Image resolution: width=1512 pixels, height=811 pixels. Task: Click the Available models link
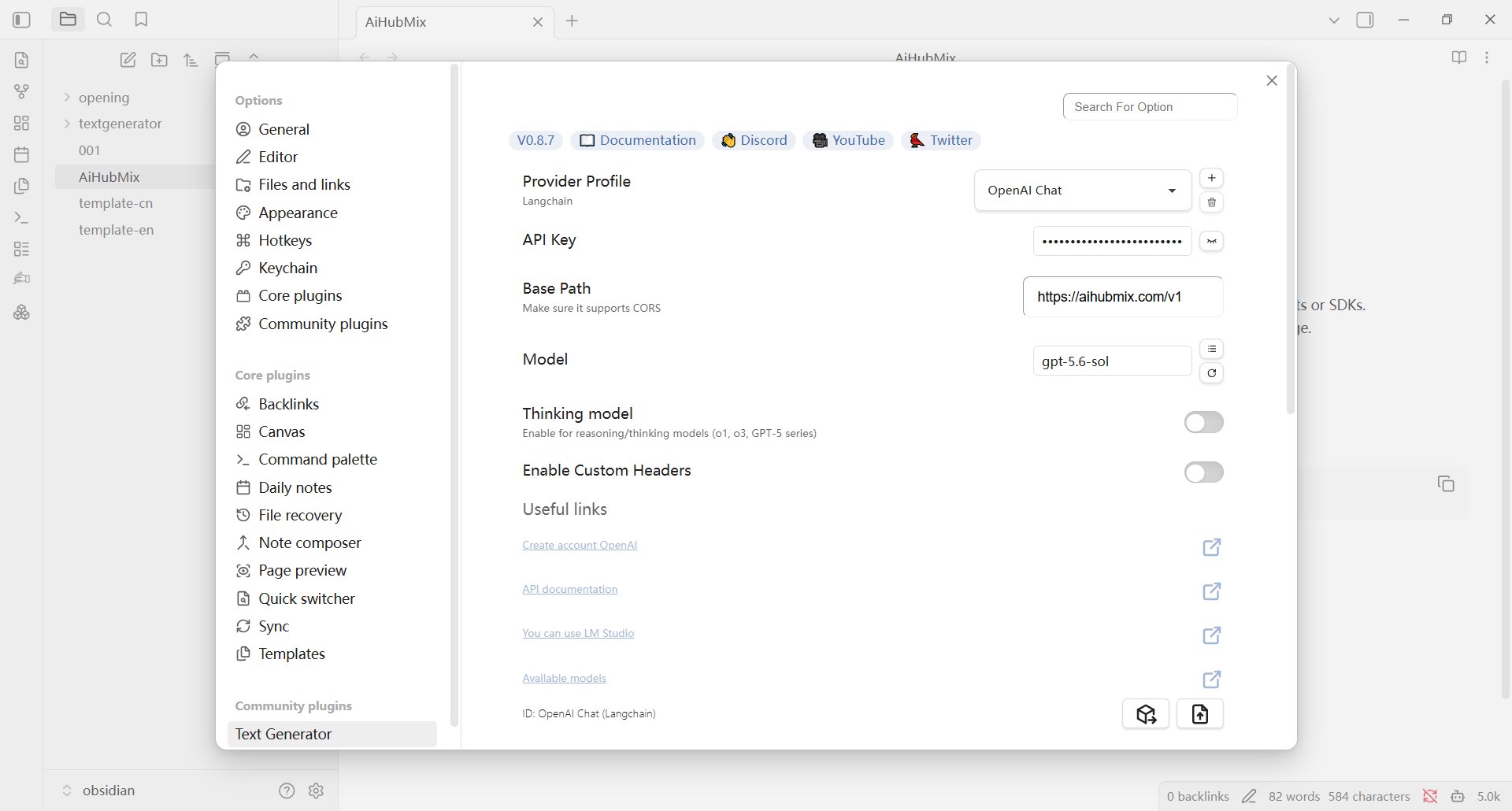(x=564, y=678)
